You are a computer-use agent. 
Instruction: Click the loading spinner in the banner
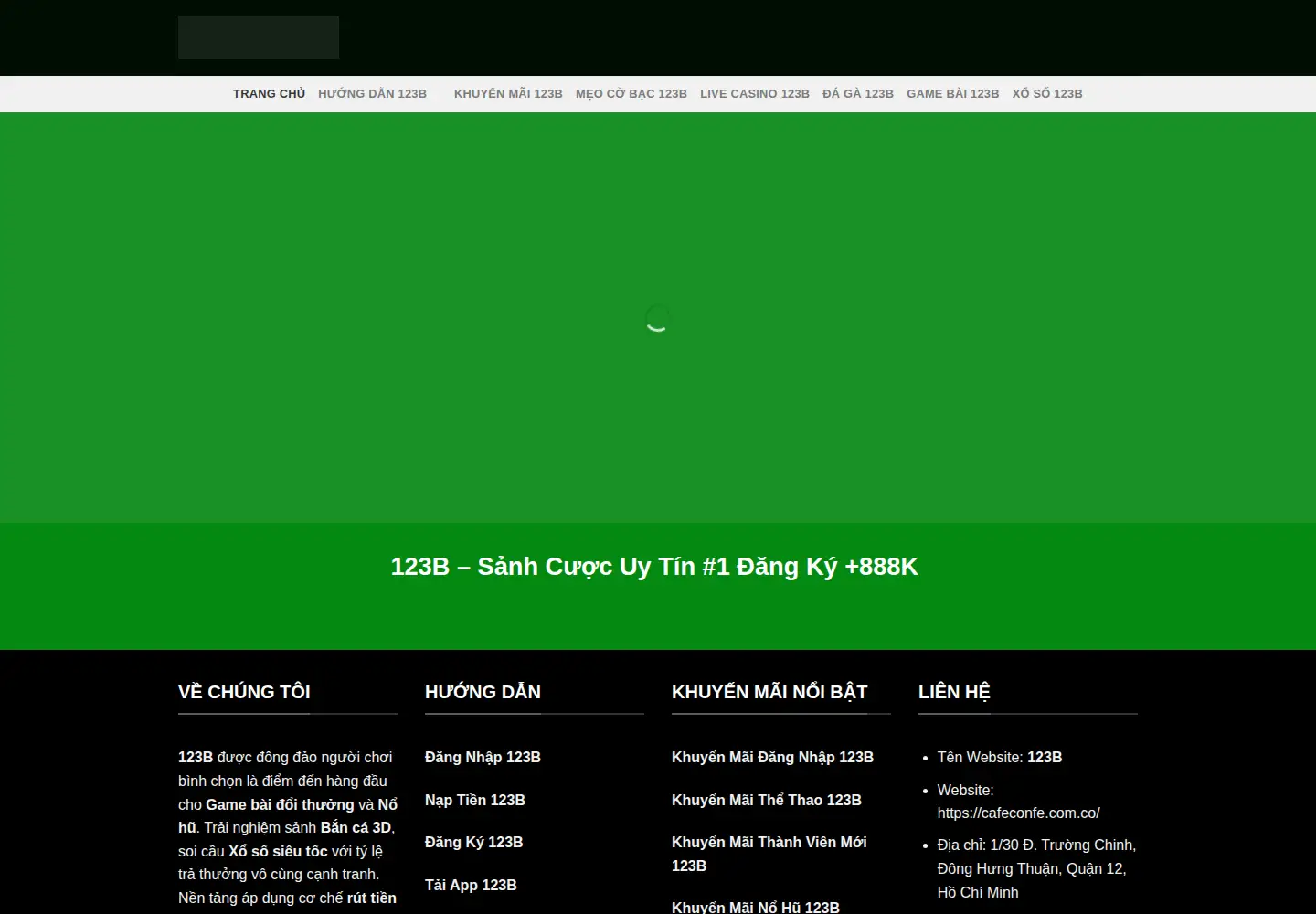pyautogui.click(x=658, y=318)
